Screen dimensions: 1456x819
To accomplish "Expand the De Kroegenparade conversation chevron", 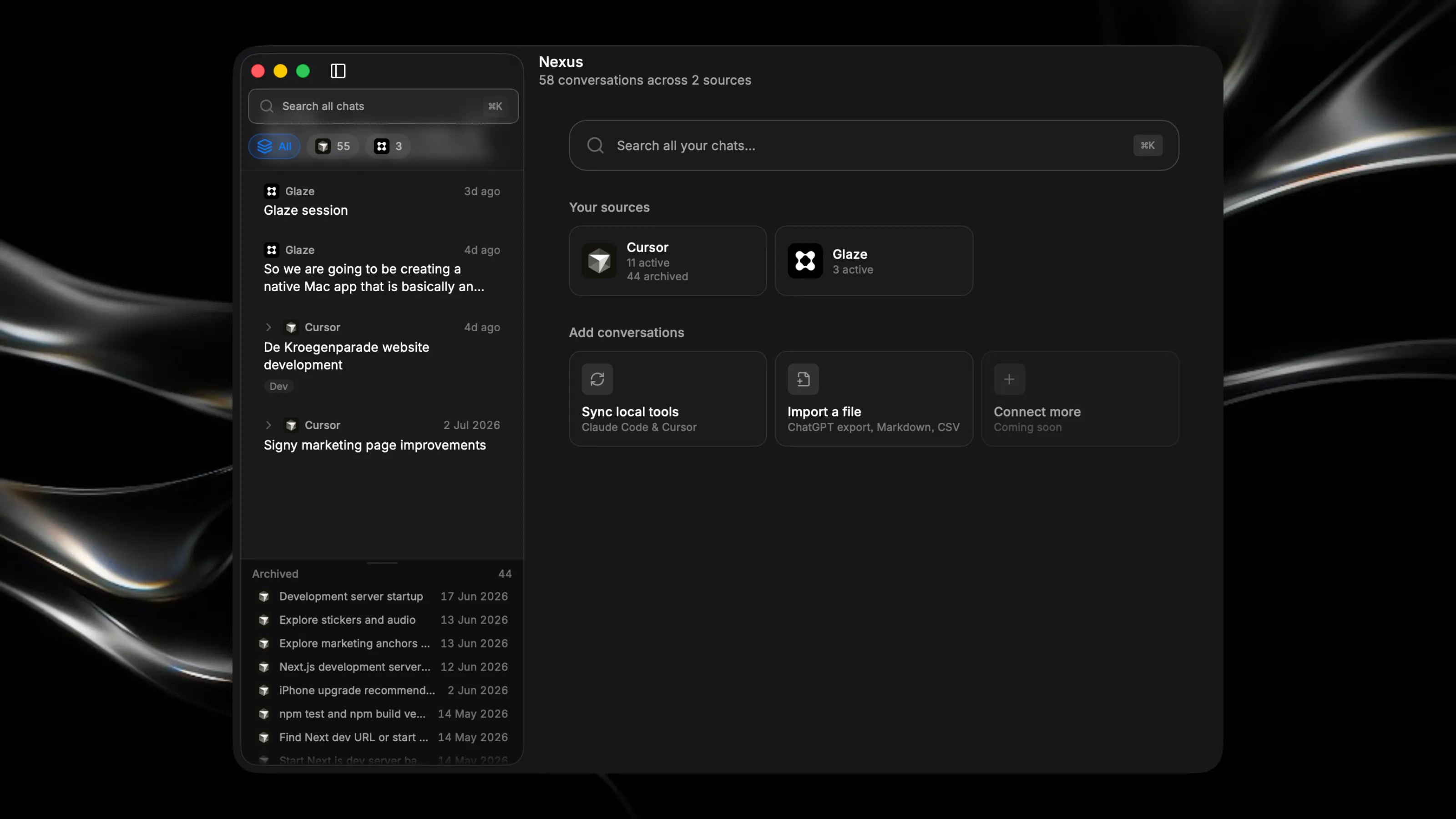I will click(268, 327).
